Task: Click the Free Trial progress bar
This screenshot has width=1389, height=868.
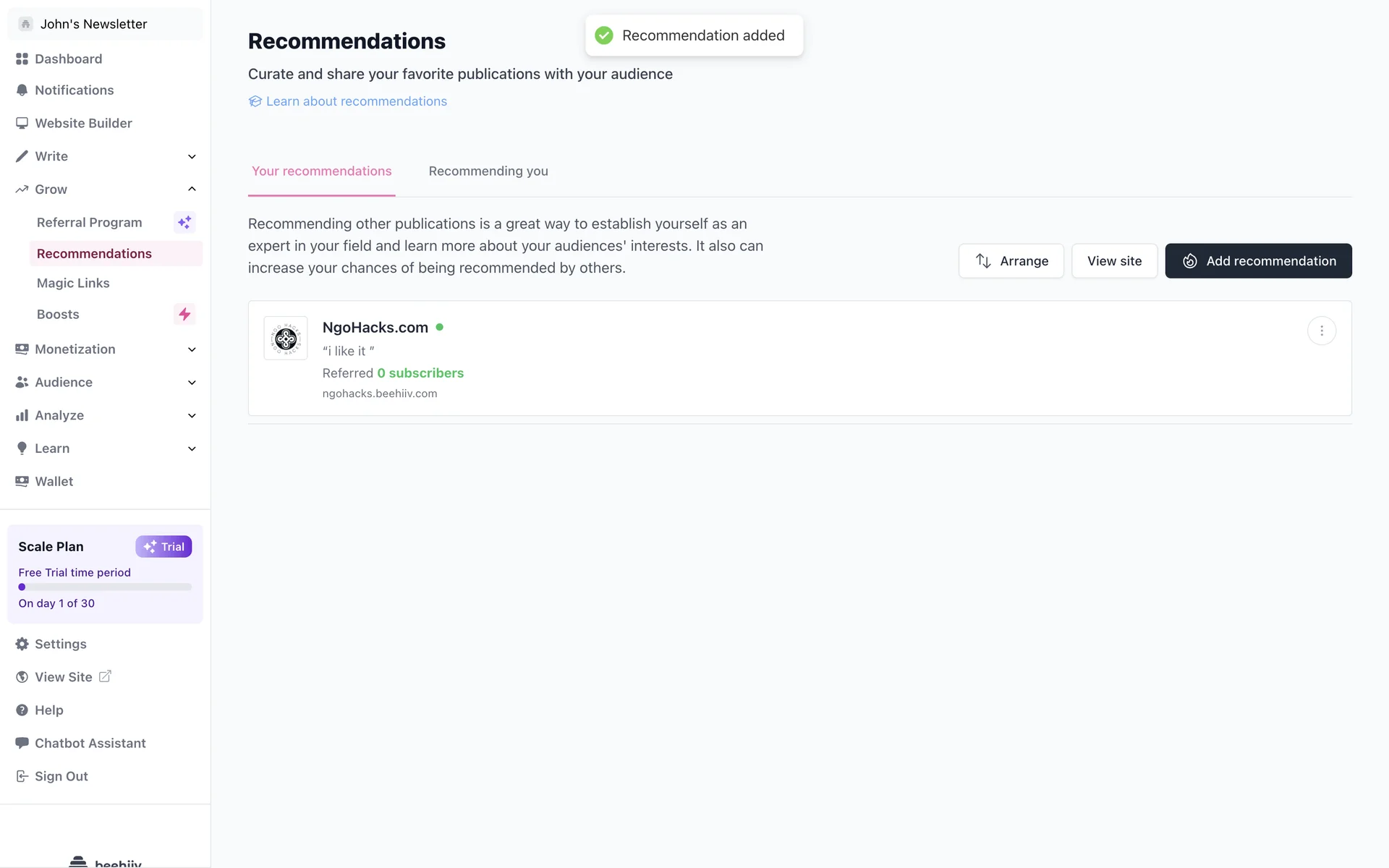Action: [x=105, y=587]
